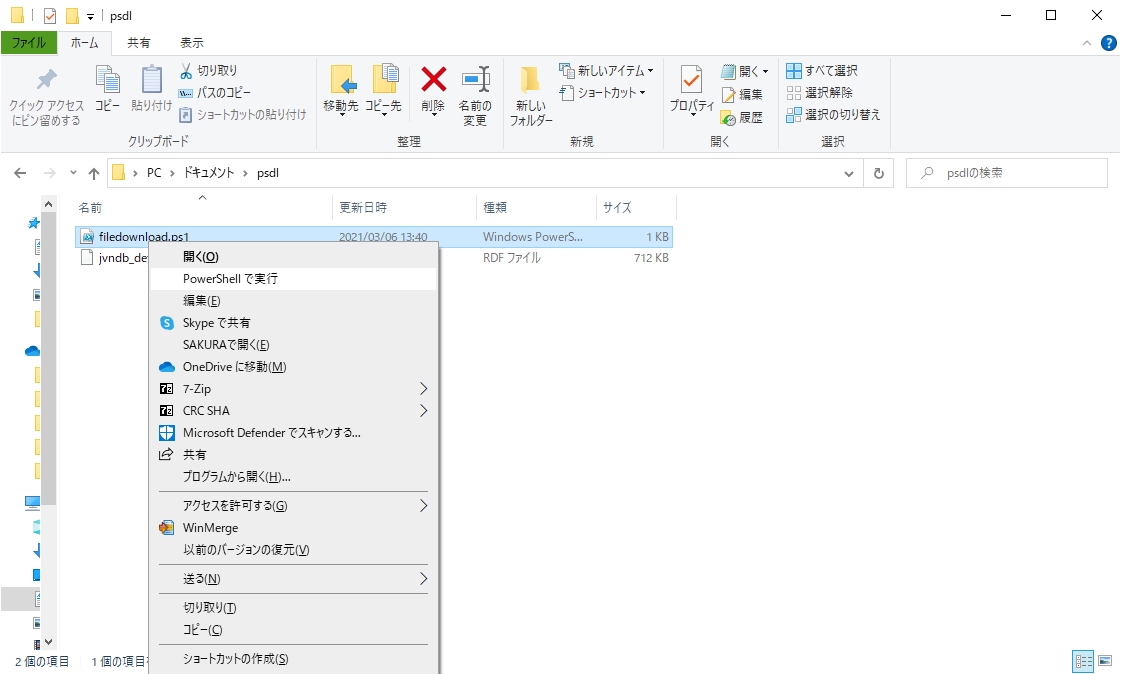Click Select None (選択解除)

pyautogui.click(x=820, y=93)
